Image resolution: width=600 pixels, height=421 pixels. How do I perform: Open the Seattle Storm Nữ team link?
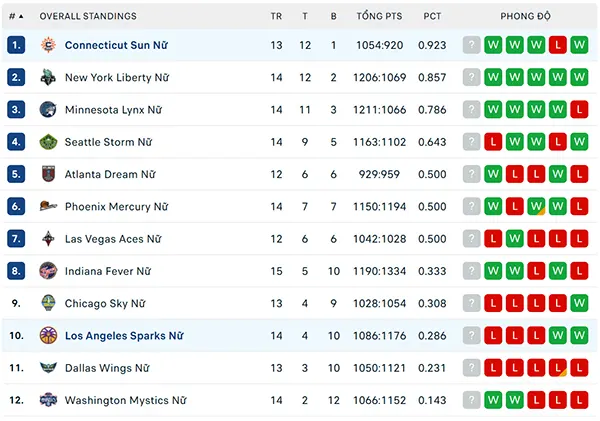pyautogui.click(x=108, y=142)
